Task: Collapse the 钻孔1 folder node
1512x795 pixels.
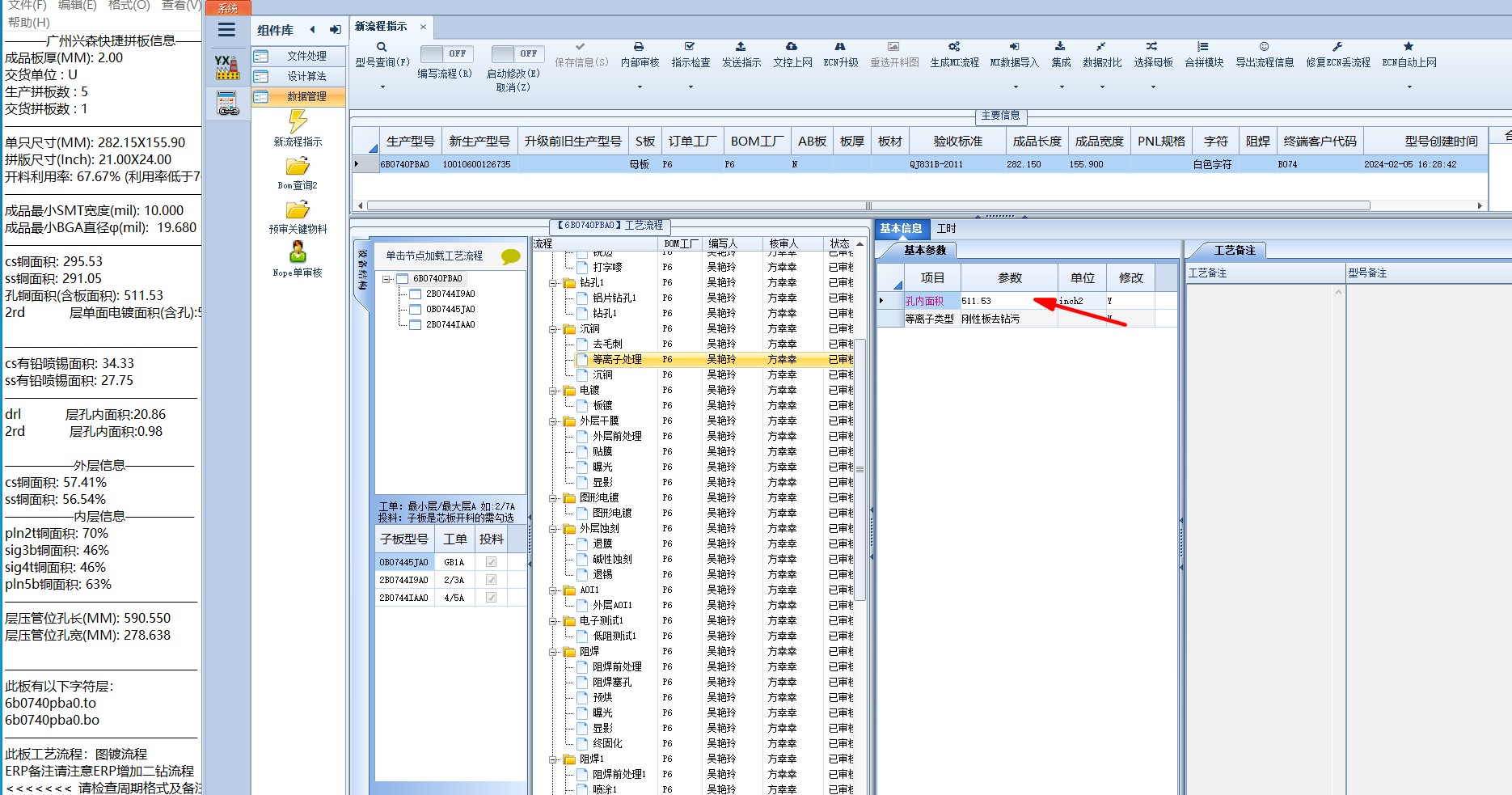Action: (554, 283)
